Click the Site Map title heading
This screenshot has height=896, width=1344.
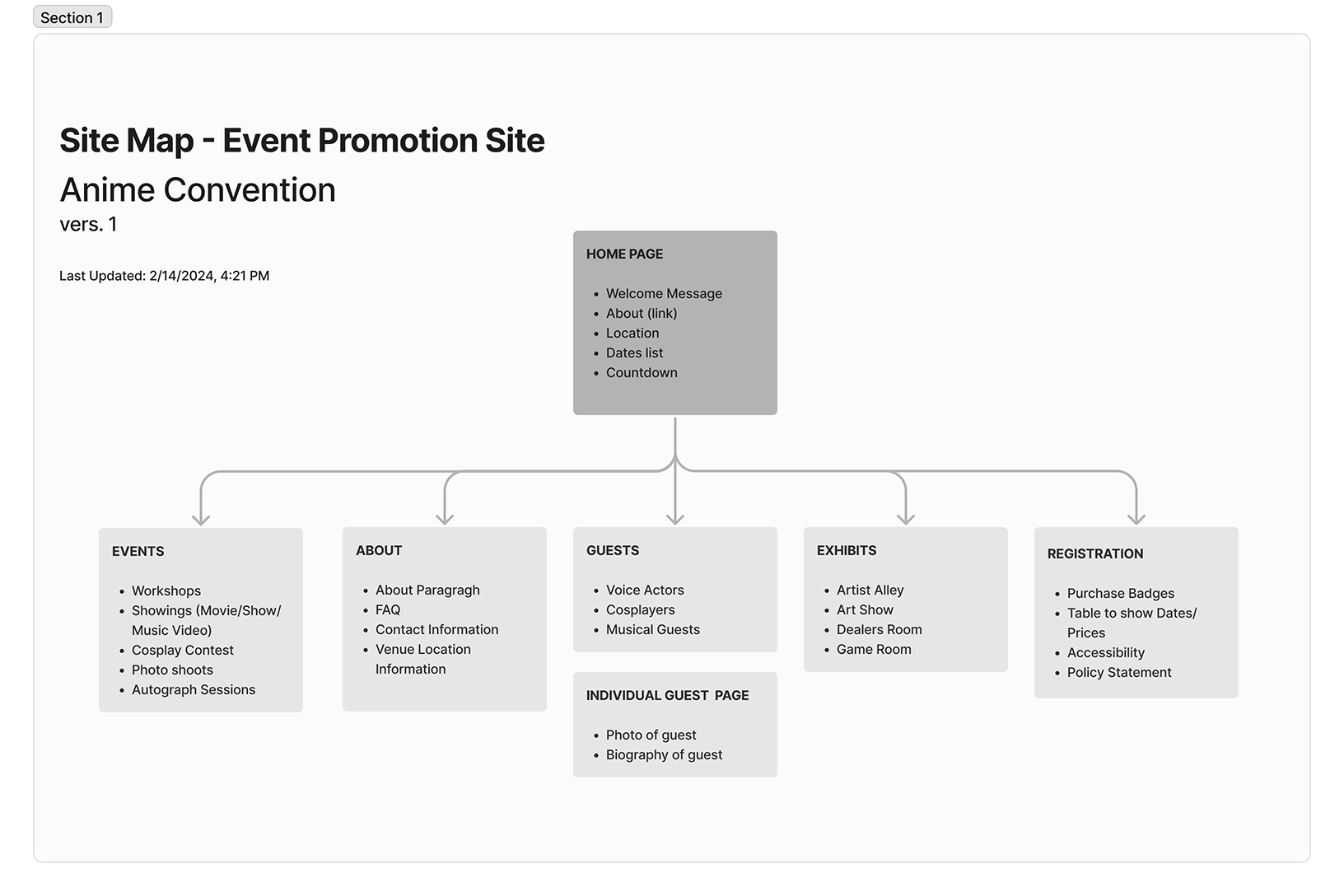coord(301,141)
